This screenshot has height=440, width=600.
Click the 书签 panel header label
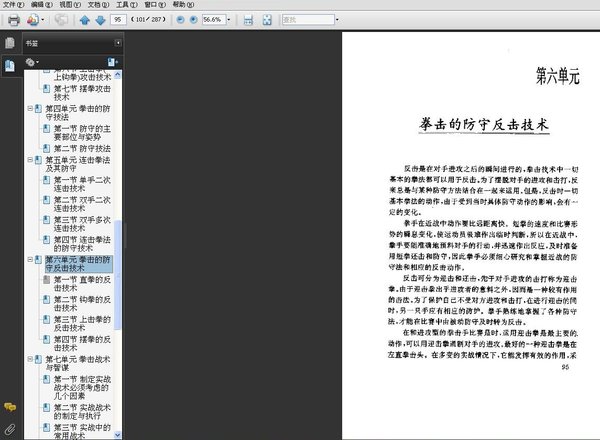click(32, 43)
